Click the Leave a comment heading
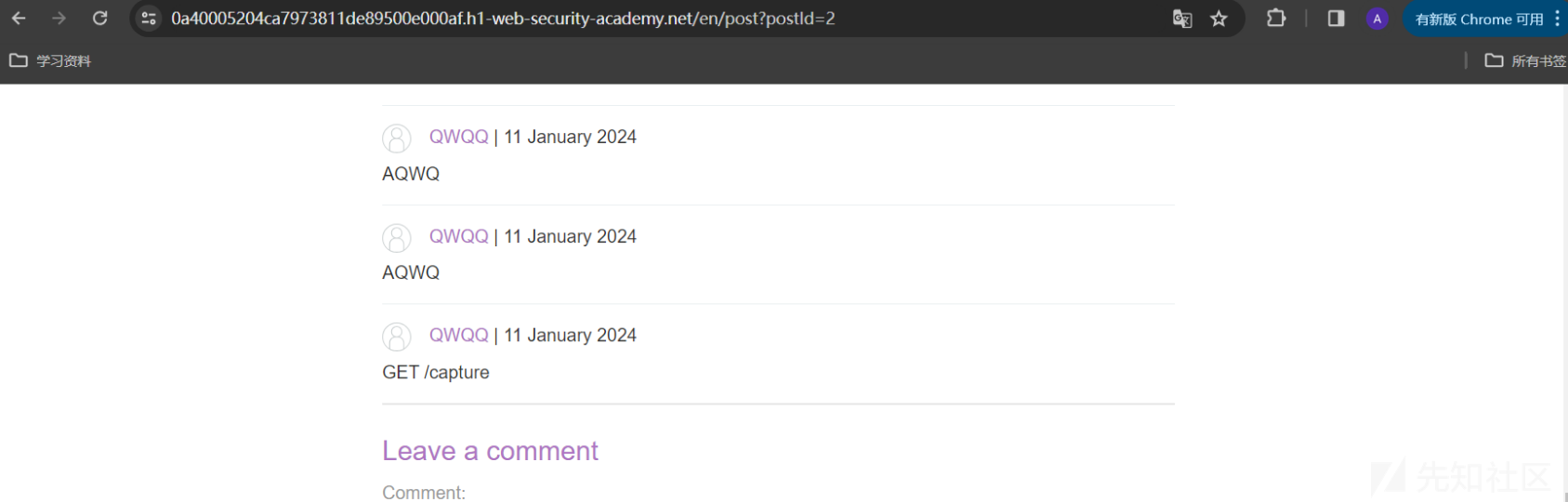This screenshot has width=1568, height=502. pos(490,451)
